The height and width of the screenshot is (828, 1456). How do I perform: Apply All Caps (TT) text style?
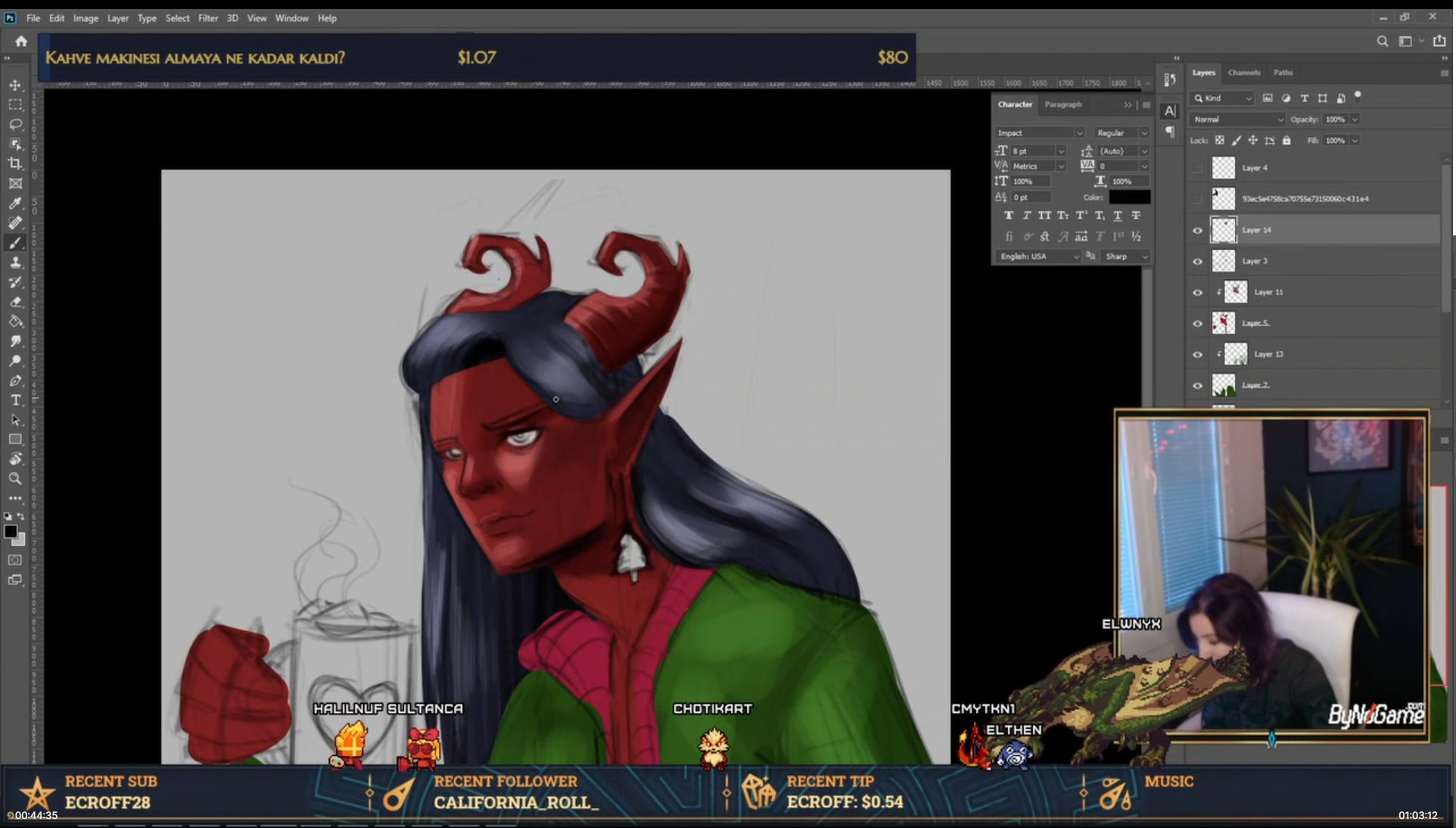[x=1045, y=216]
